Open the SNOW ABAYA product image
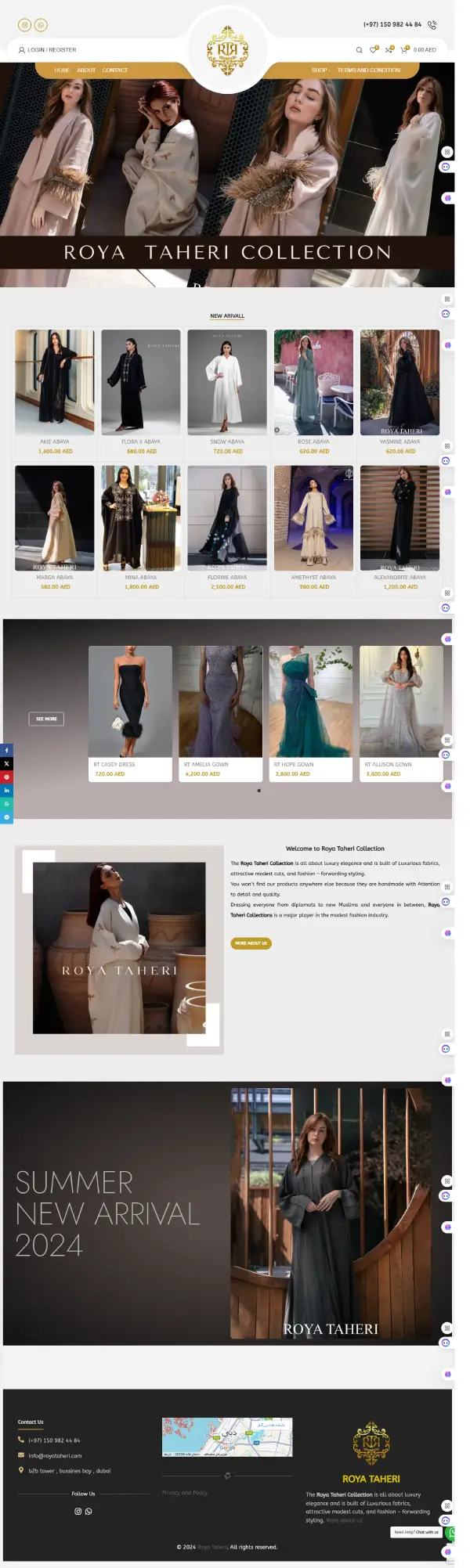Image resolution: width=470 pixels, height=1568 pixels. coord(227,382)
